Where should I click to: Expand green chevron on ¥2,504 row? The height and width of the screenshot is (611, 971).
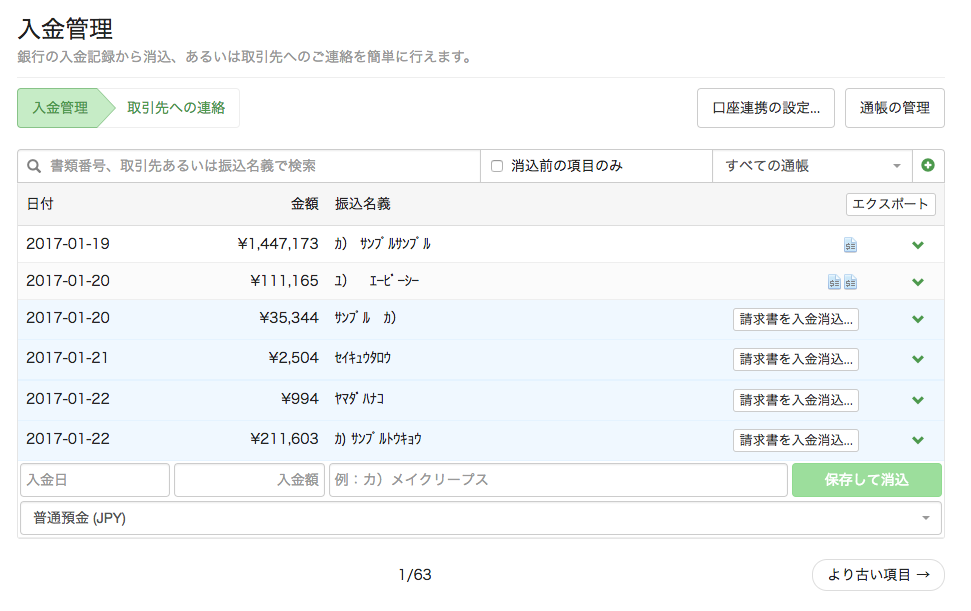(x=918, y=360)
